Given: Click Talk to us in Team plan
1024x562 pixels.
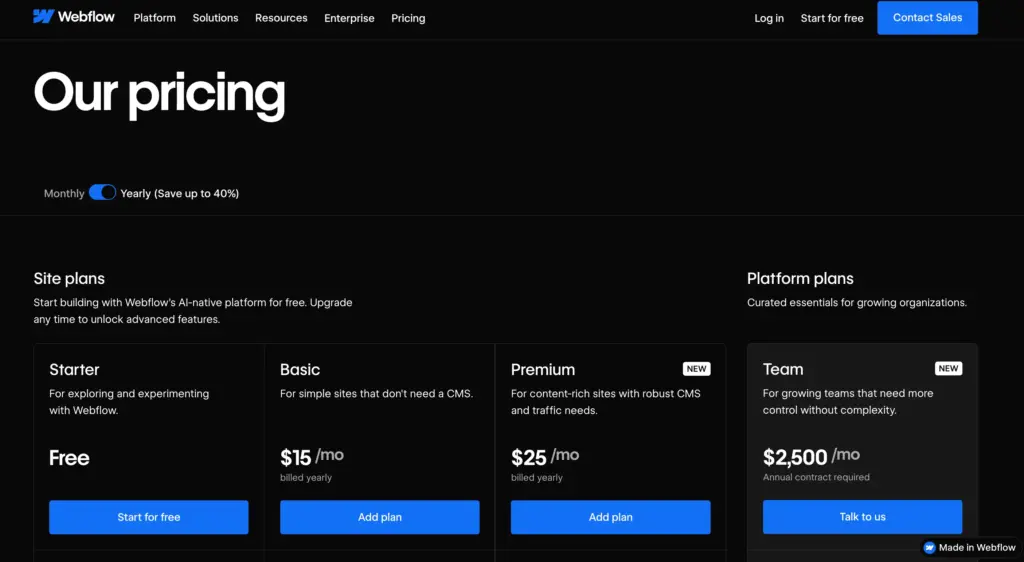Looking at the screenshot, I should tap(862, 517).
